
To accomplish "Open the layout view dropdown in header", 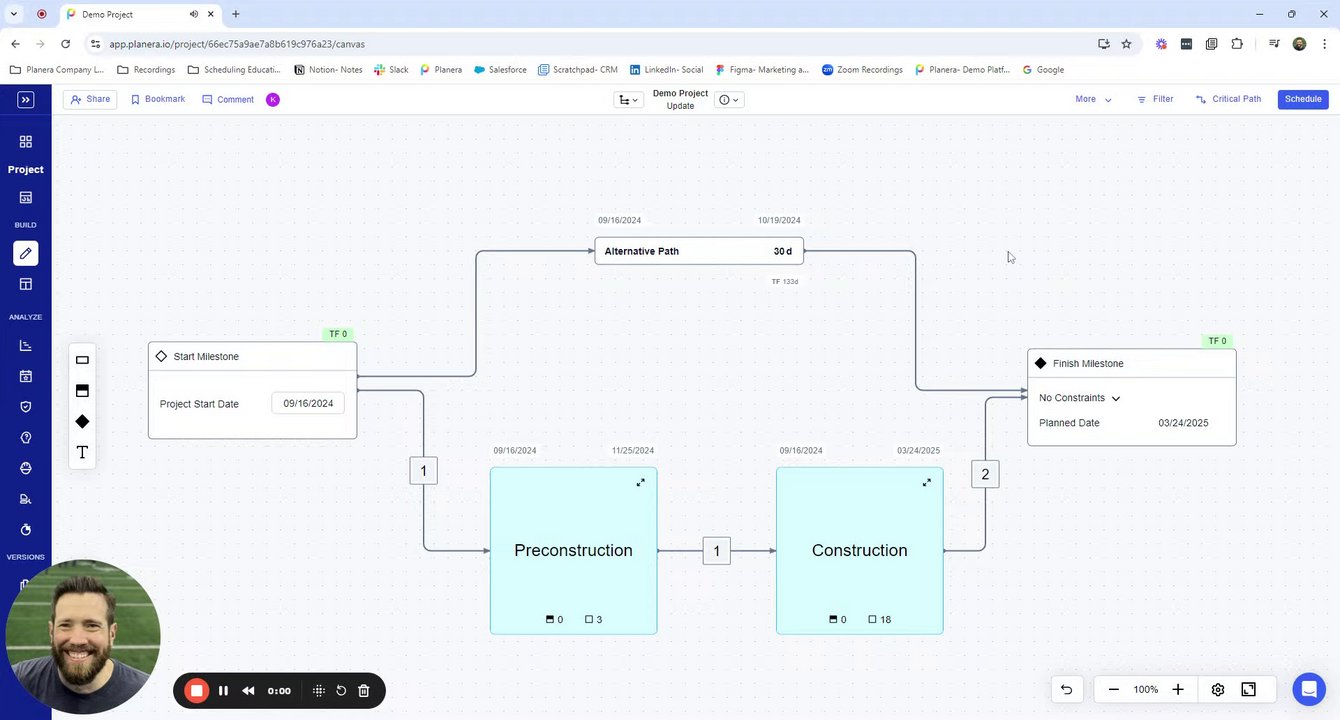I will pyautogui.click(x=628, y=100).
